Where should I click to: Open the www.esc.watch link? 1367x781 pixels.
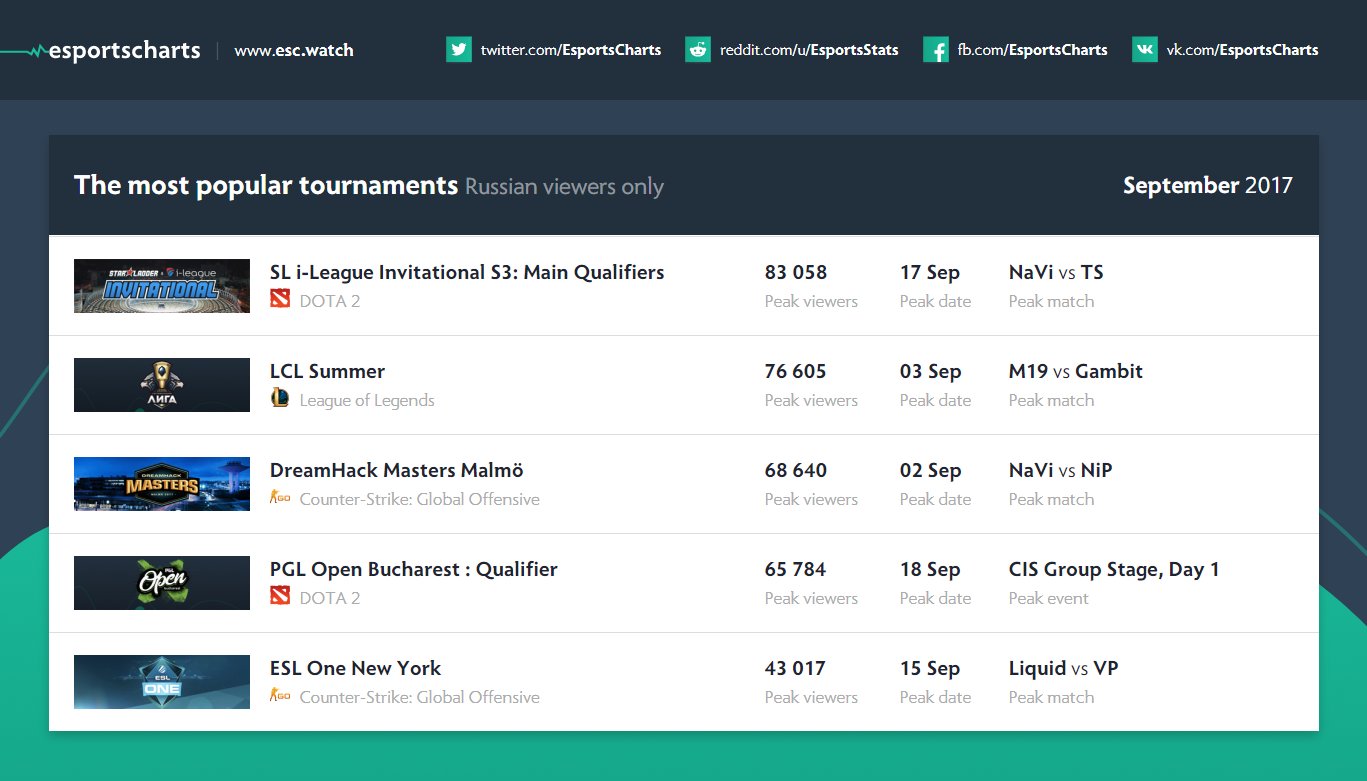294,50
